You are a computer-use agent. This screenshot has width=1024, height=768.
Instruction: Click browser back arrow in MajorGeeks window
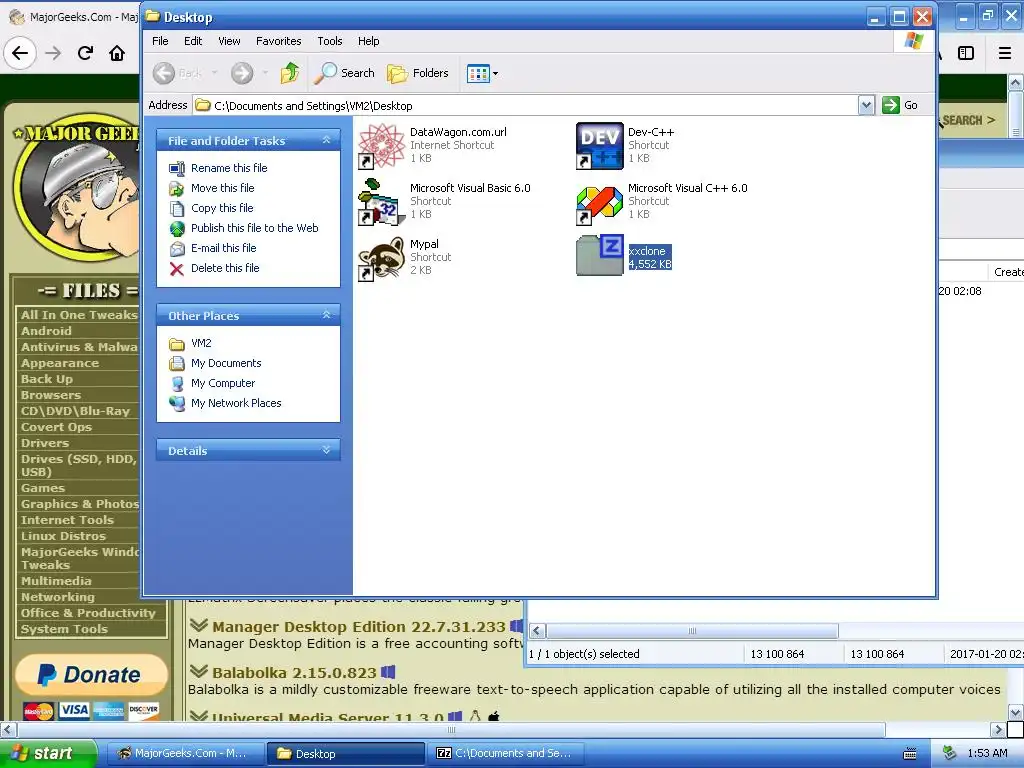click(x=20, y=53)
